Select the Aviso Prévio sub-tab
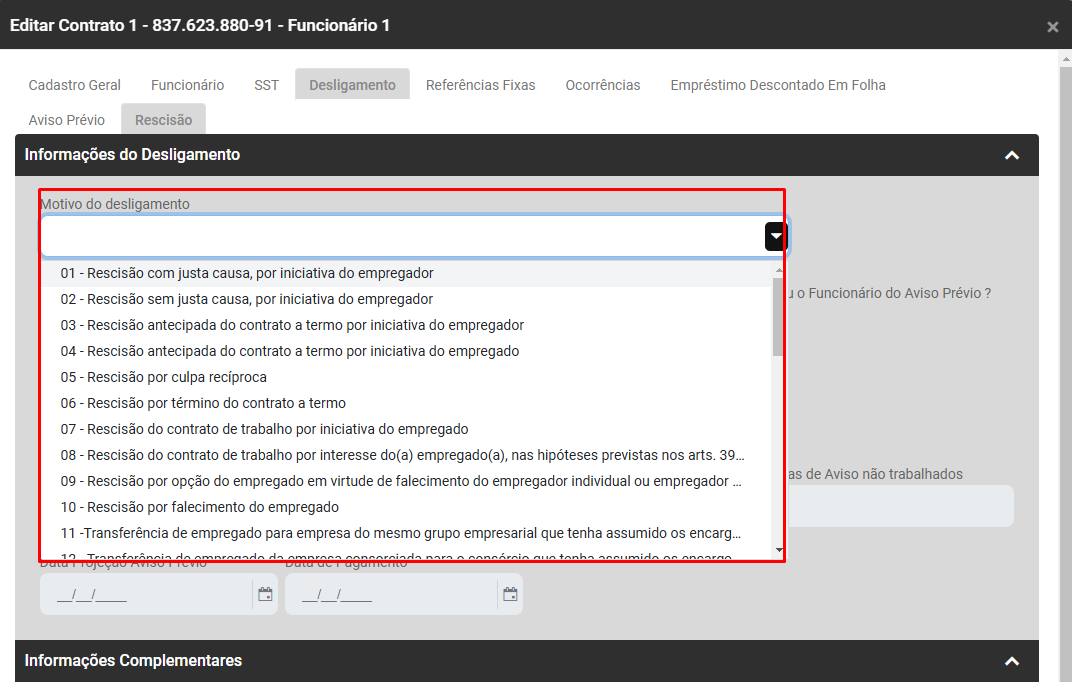 coord(67,120)
